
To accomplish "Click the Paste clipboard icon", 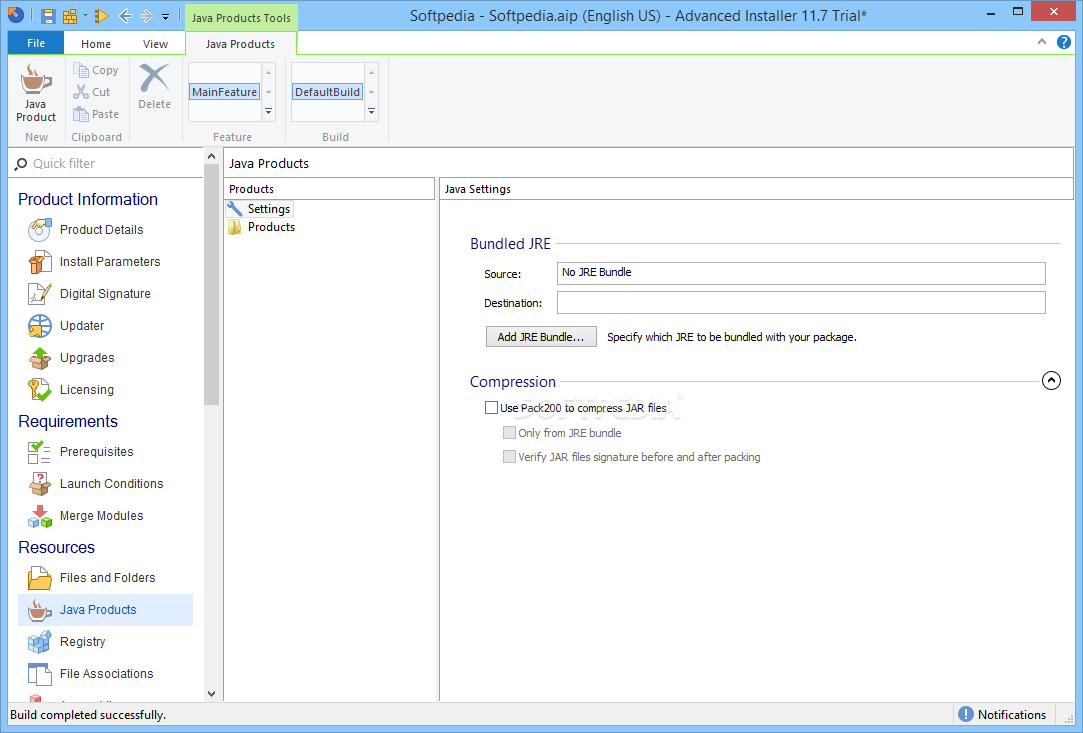I will click(81, 114).
